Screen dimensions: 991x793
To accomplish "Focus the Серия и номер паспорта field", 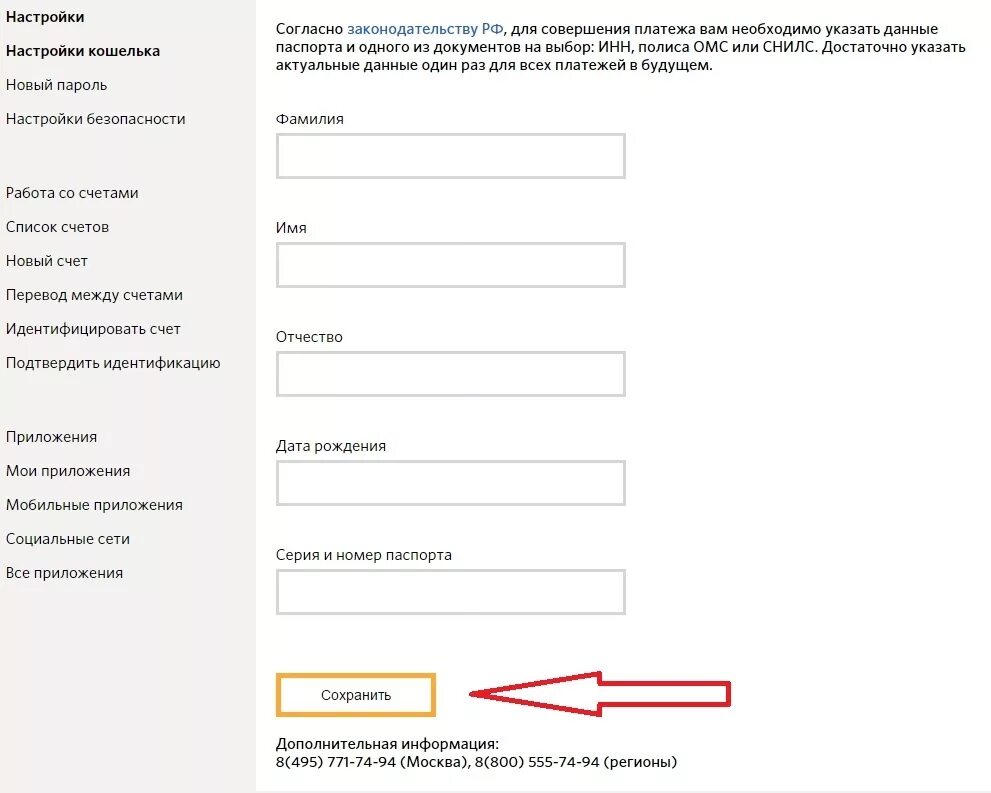I will (450, 592).
